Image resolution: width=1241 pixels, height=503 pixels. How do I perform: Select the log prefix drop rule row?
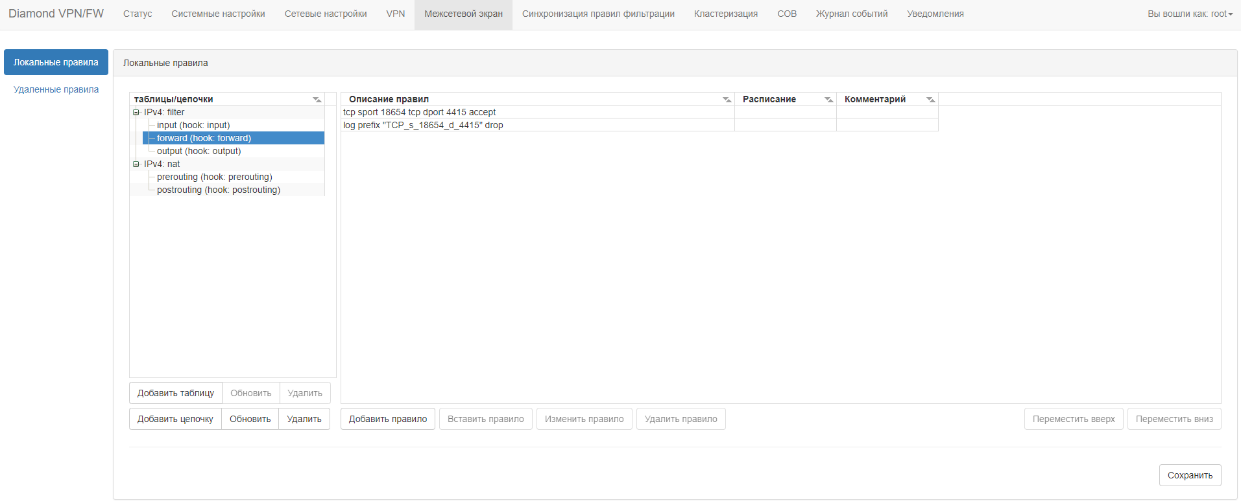[x=423, y=125]
